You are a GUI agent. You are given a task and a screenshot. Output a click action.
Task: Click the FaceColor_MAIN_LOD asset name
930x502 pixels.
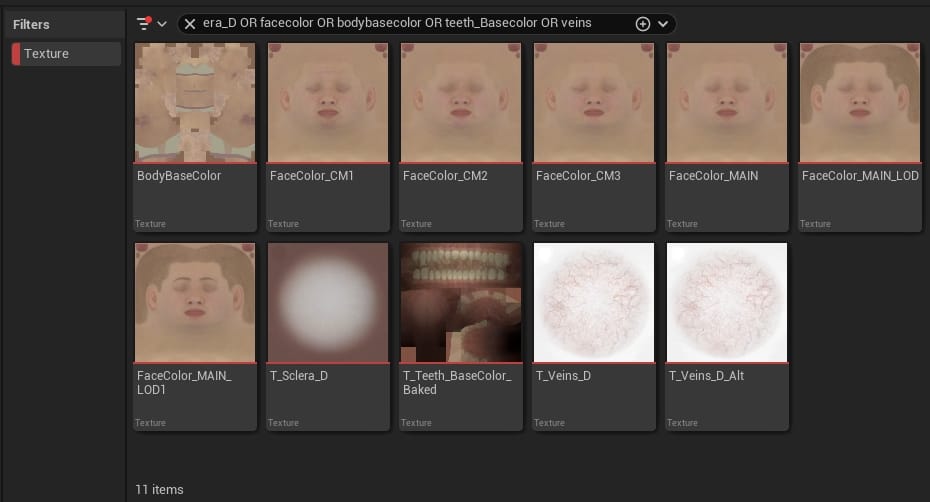860,176
